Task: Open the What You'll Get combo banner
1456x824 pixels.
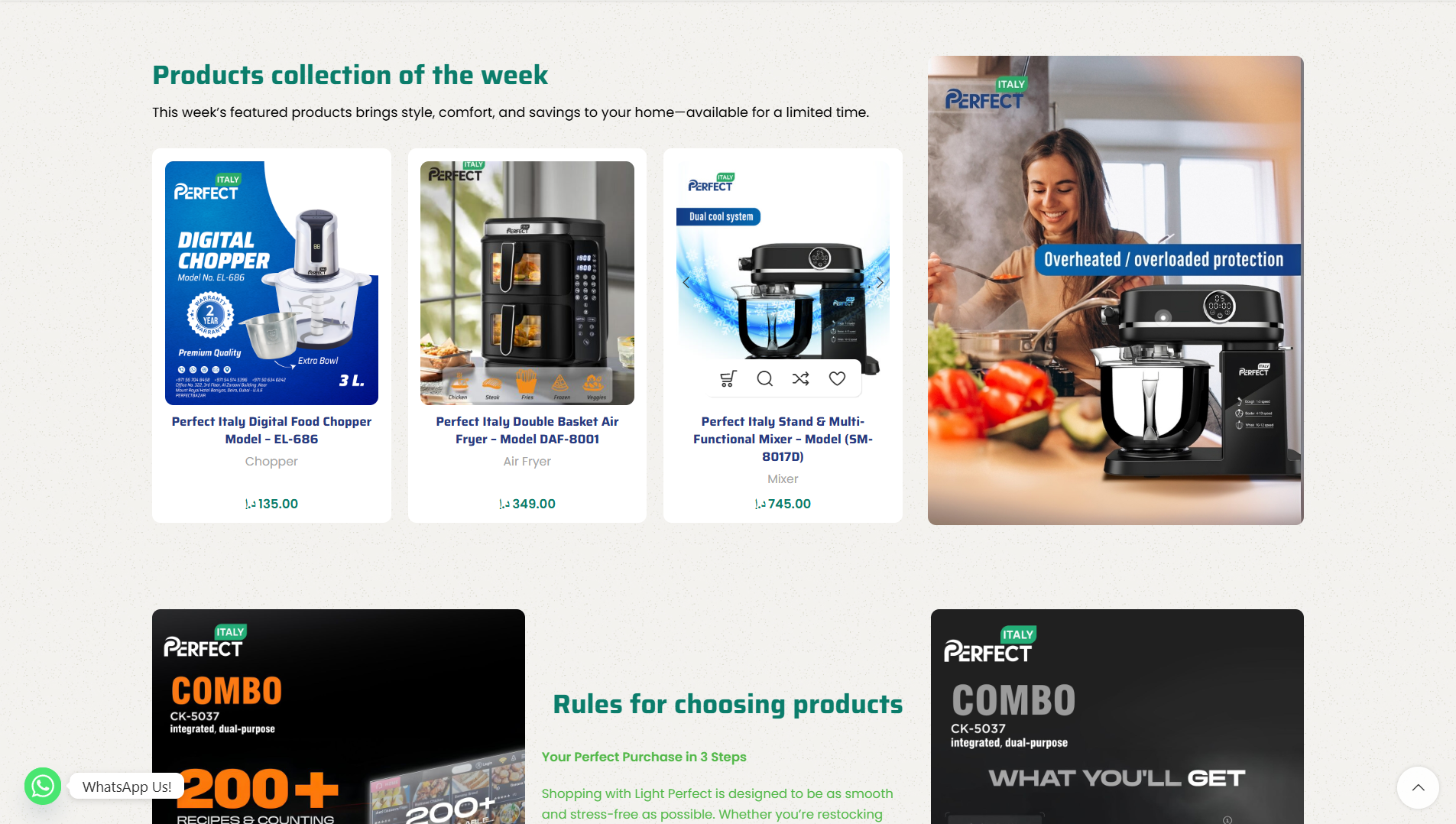Action: (x=1117, y=716)
